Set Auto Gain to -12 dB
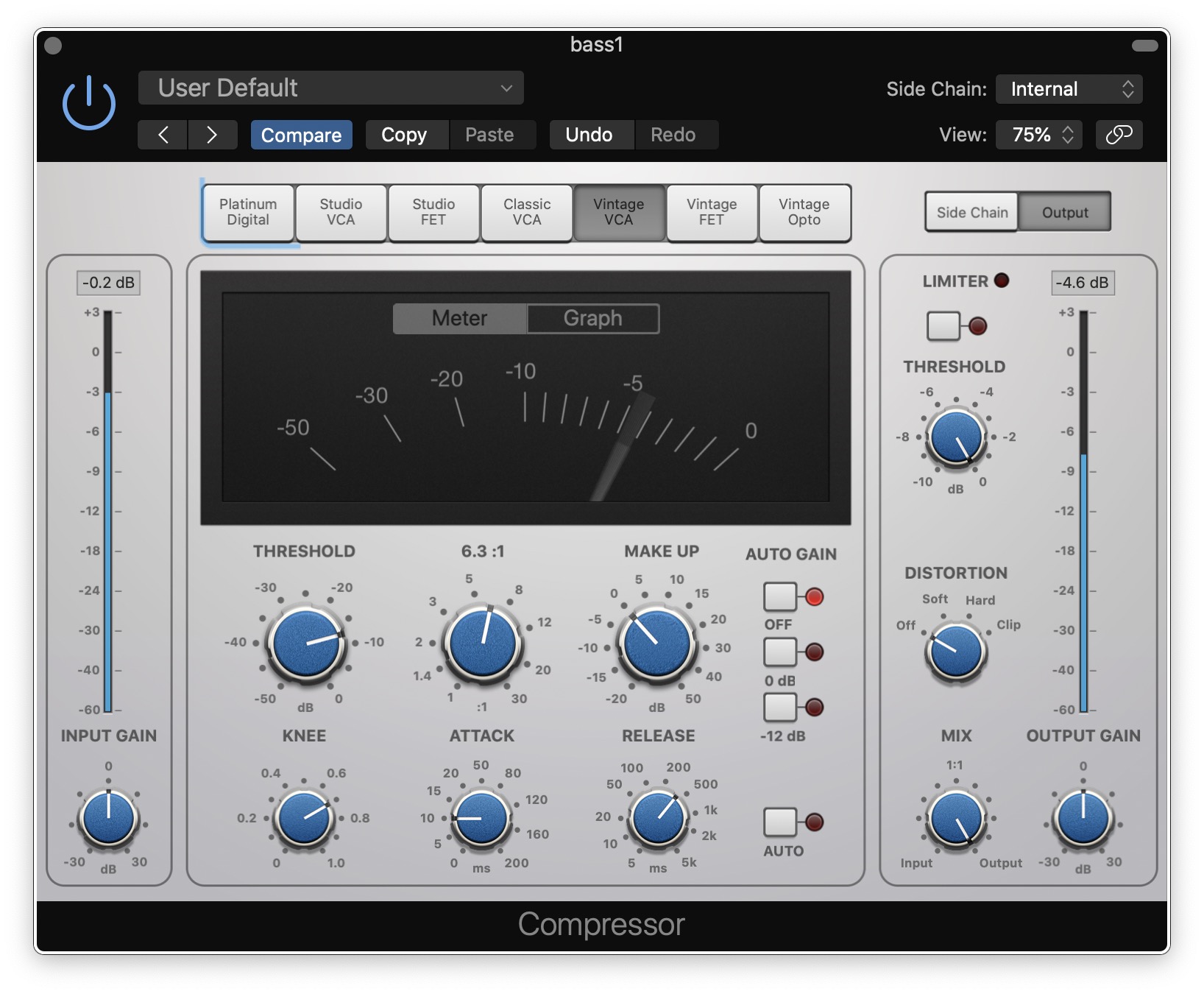Screen dimensions: 1204x994 (x=780, y=708)
